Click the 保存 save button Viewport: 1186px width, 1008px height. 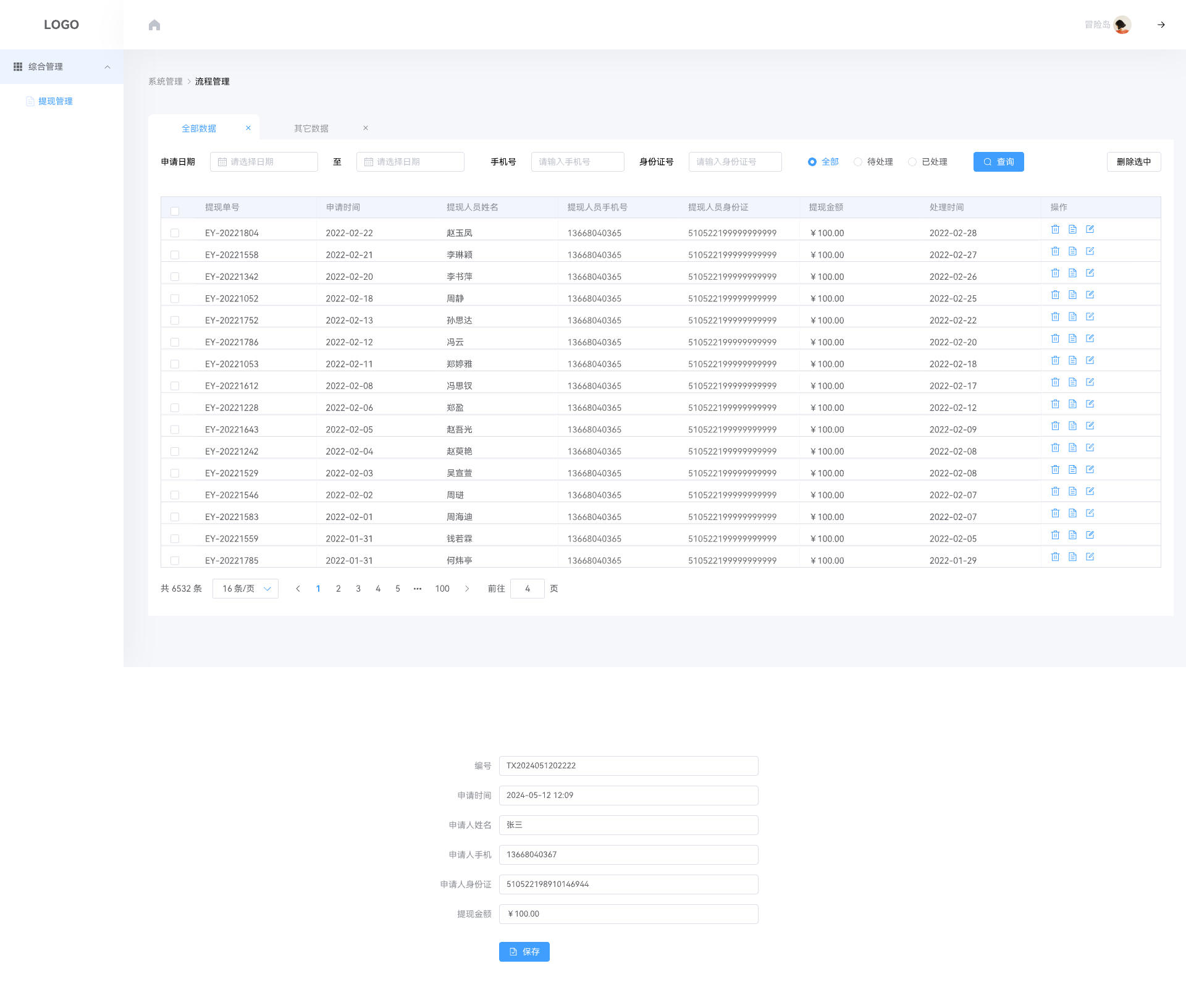pos(524,952)
